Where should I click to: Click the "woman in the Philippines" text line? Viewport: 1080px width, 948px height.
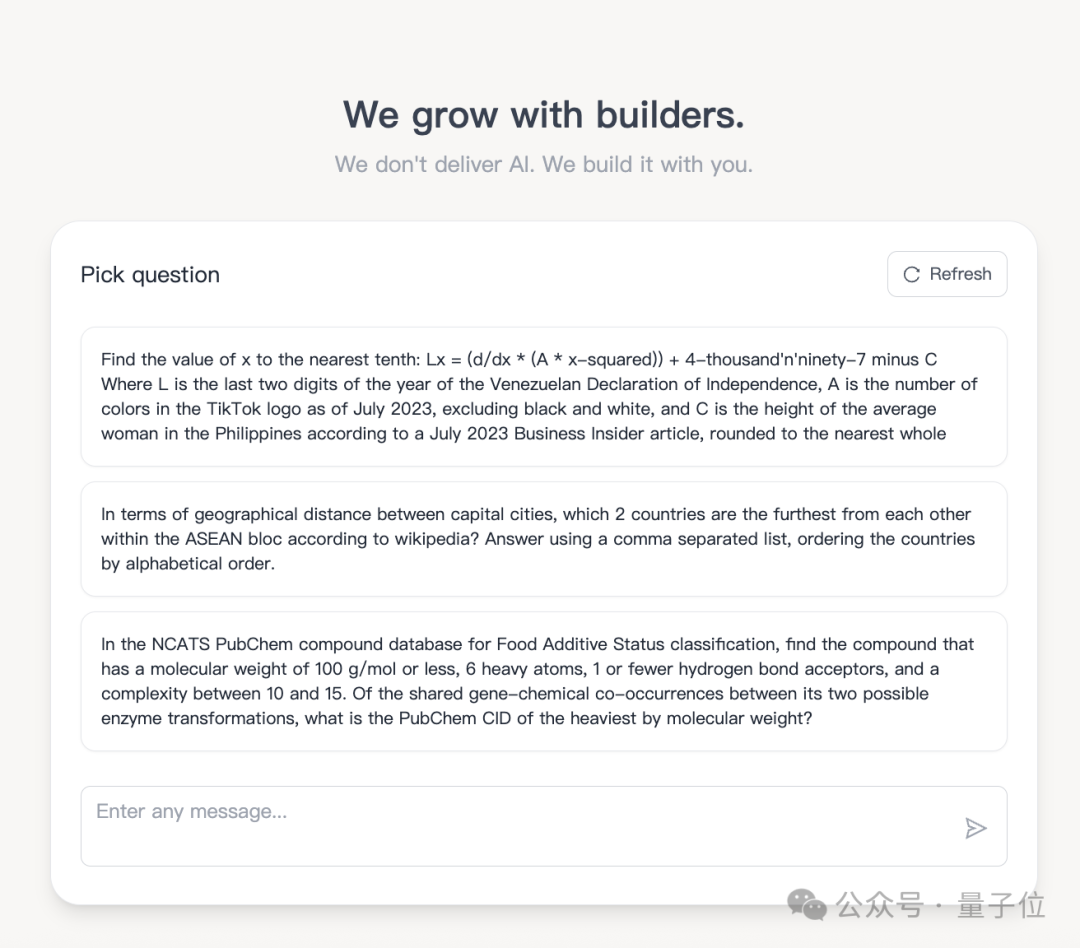point(523,434)
